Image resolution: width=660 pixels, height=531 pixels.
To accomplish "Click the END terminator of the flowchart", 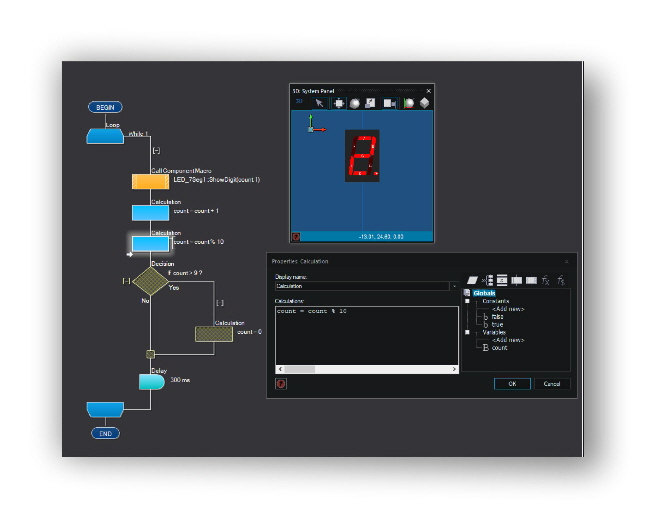I will click(105, 433).
